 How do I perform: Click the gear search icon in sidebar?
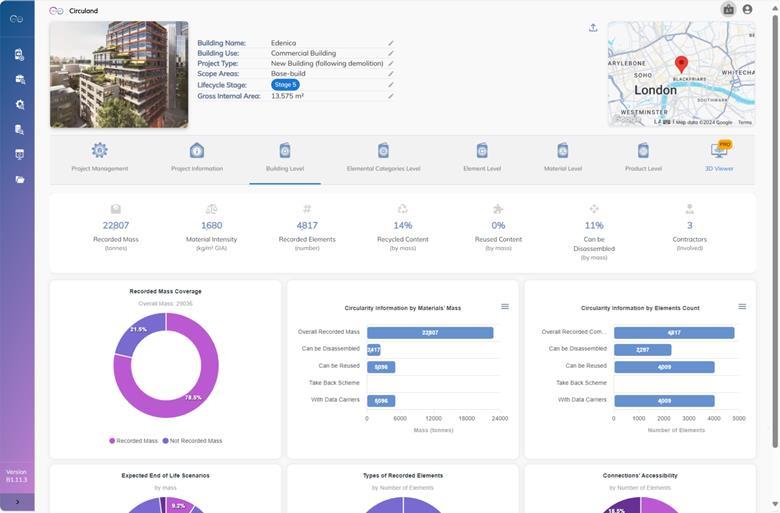pos(19,104)
